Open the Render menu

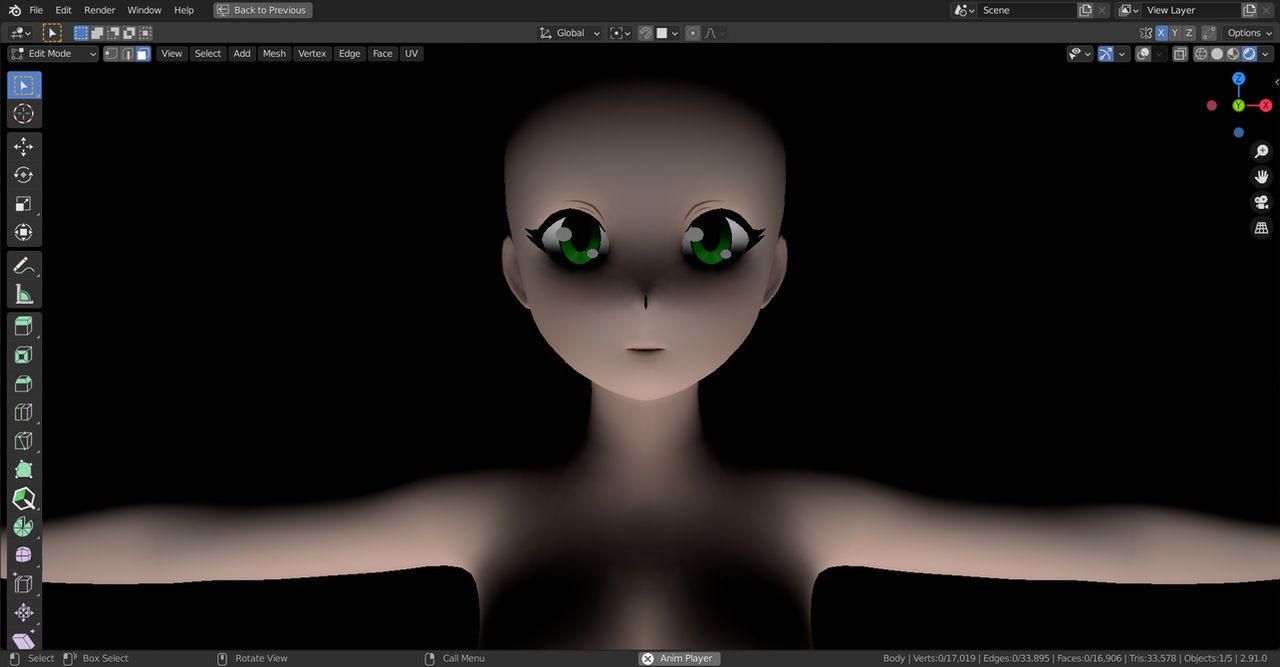tap(100, 10)
